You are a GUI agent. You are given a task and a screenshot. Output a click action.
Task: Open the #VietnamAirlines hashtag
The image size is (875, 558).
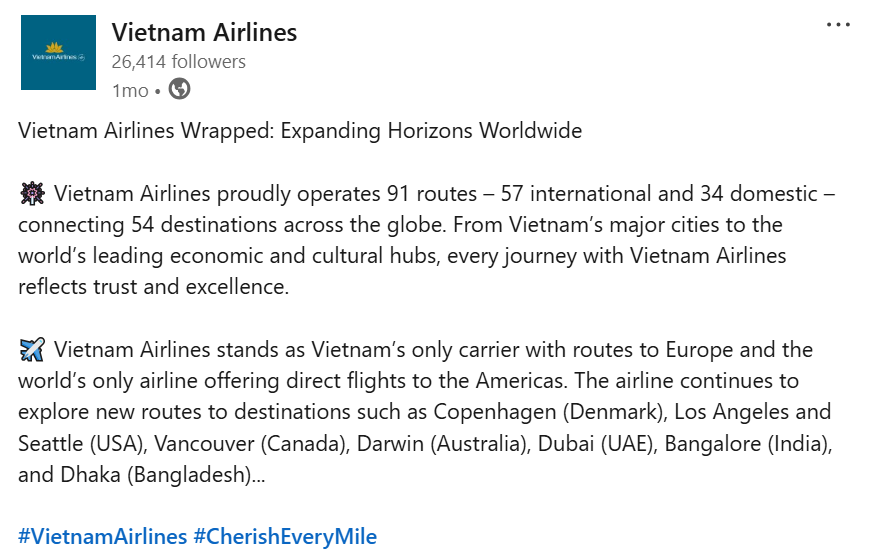[103, 537]
